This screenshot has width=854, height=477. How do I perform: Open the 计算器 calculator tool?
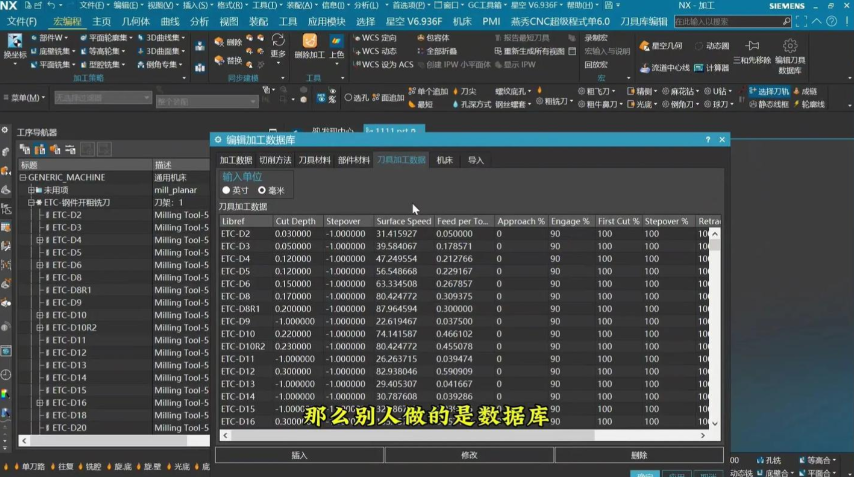point(711,68)
